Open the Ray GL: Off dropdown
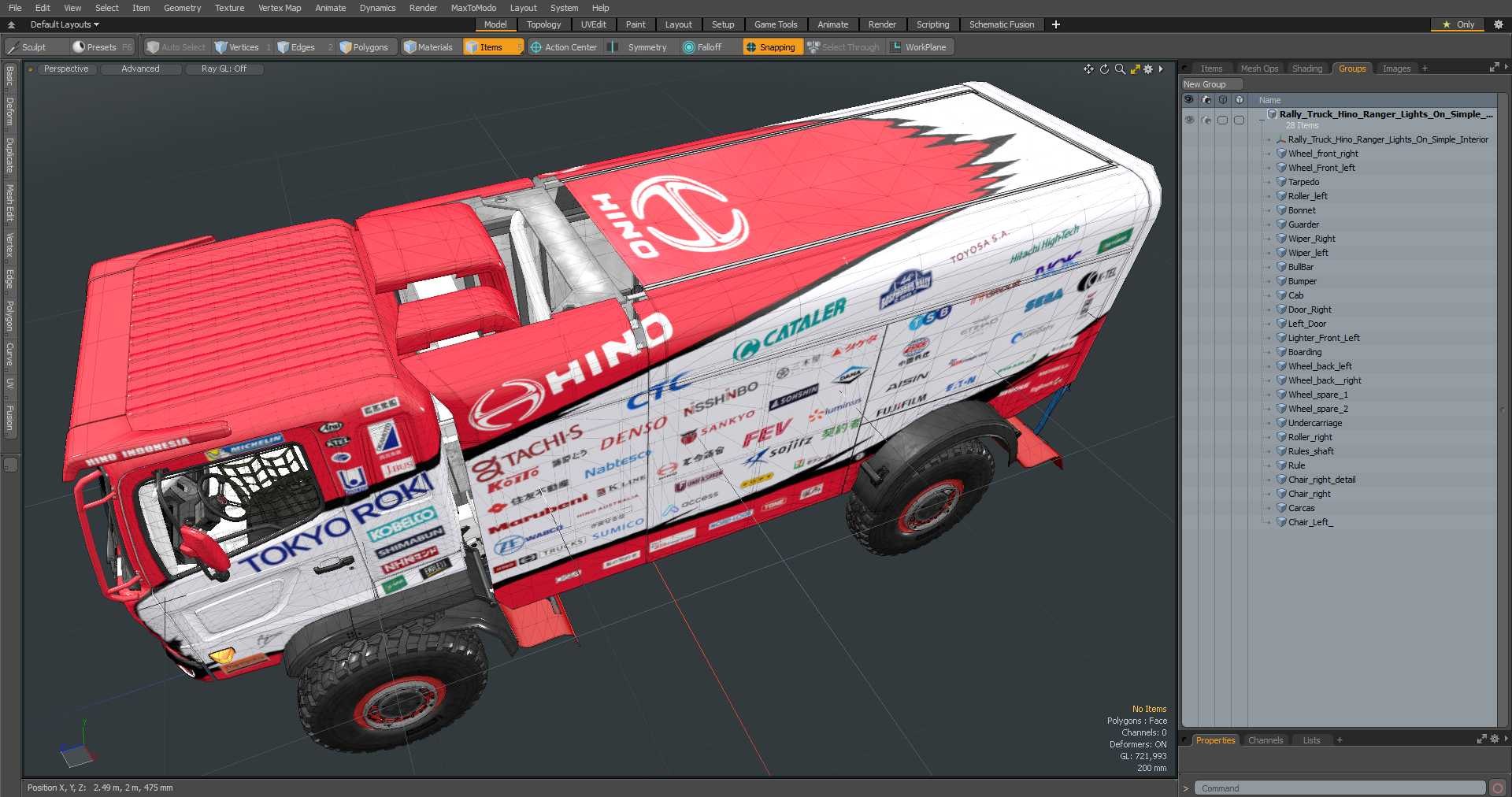1512x797 pixels. 224,69
